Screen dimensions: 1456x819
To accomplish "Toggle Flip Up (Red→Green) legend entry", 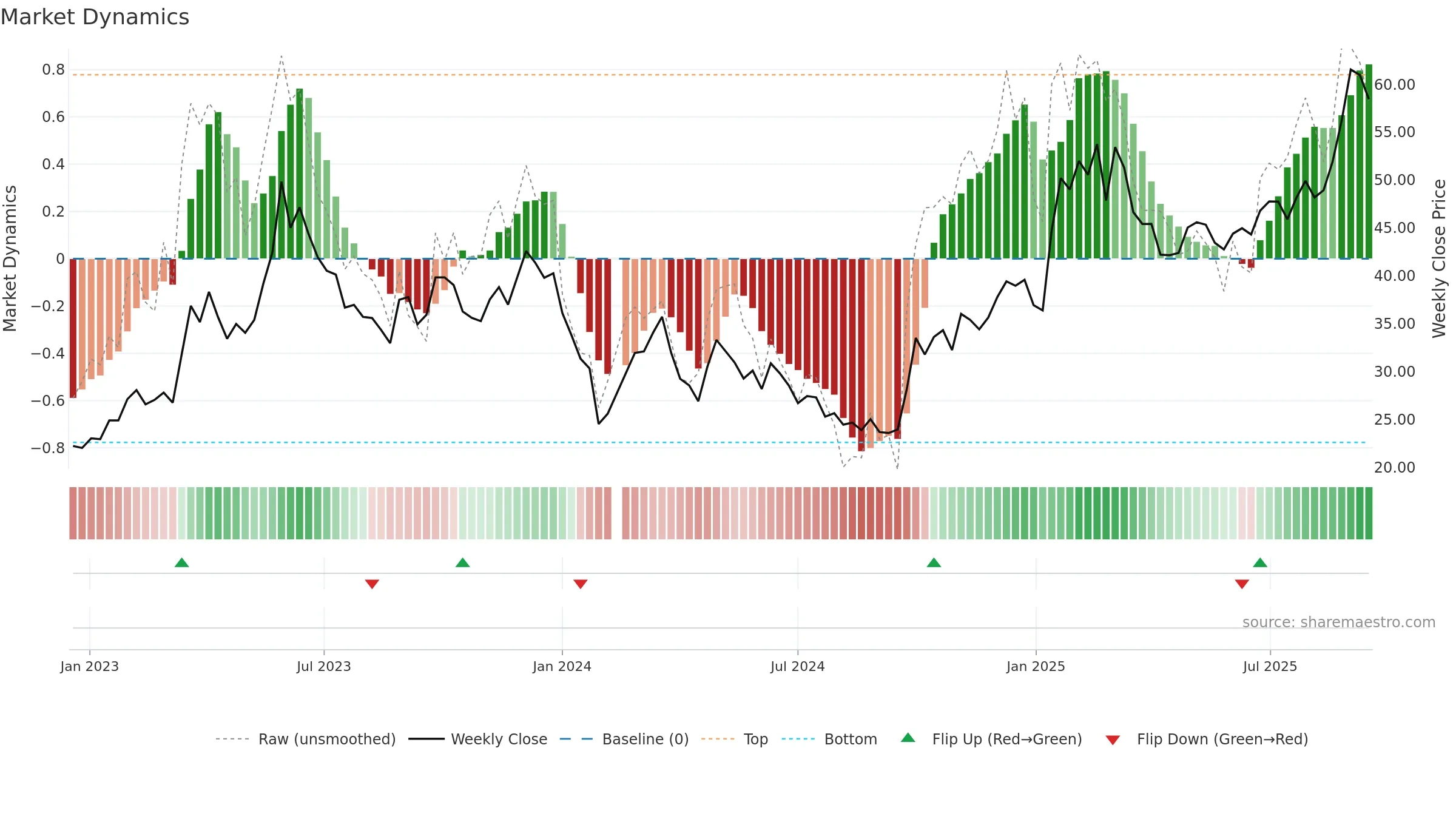I will click(x=991, y=739).
